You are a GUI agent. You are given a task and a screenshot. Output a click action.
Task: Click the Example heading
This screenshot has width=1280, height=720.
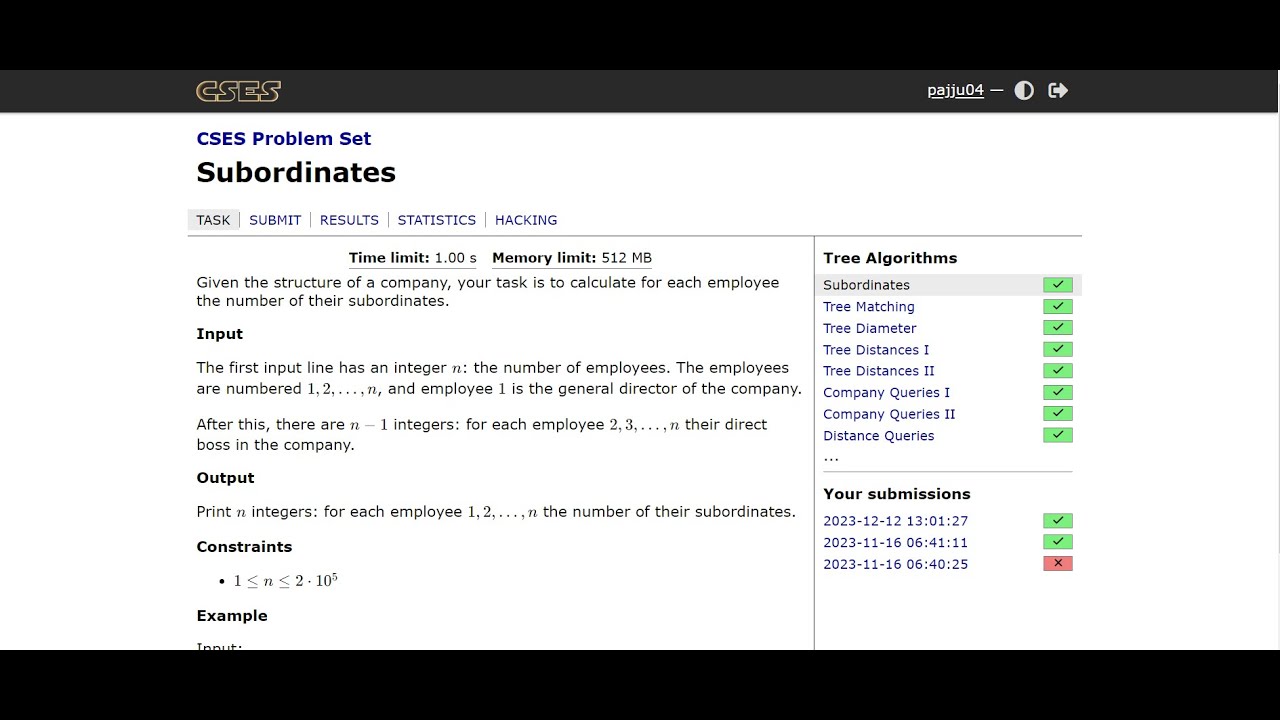tap(232, 616)
